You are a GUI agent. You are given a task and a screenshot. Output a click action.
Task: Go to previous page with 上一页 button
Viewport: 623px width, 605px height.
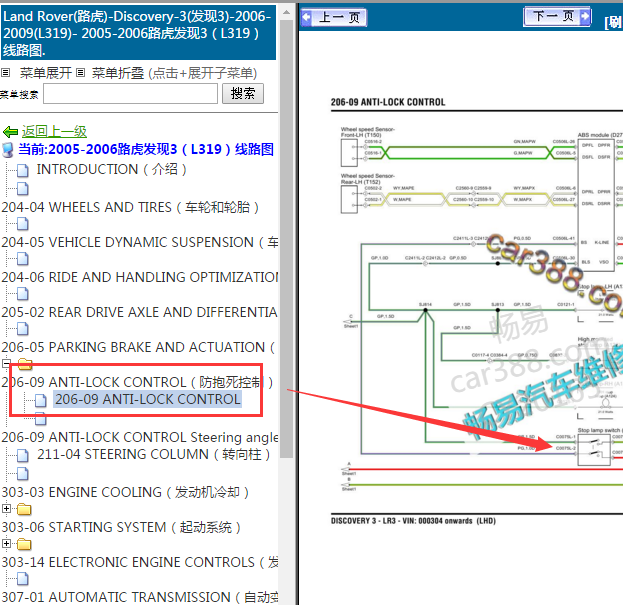click(333, 17)
